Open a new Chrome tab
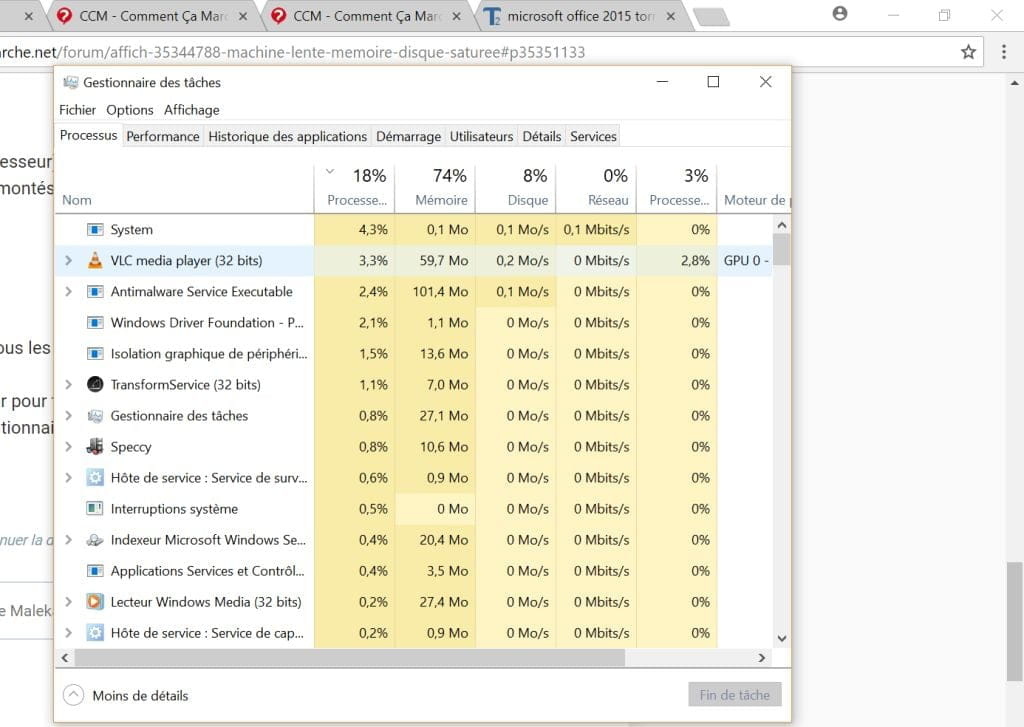 (712, 17)
